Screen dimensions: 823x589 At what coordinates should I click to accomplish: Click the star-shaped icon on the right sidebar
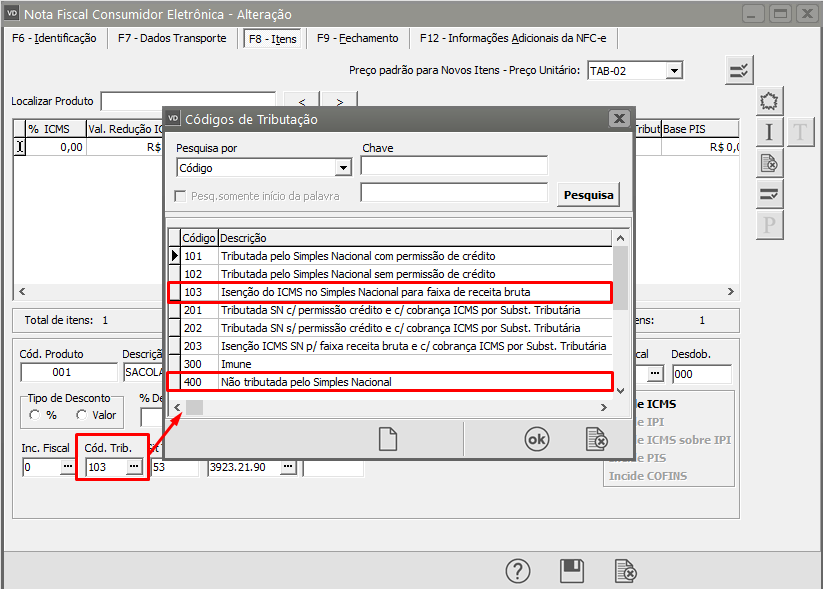pos(768,101)
